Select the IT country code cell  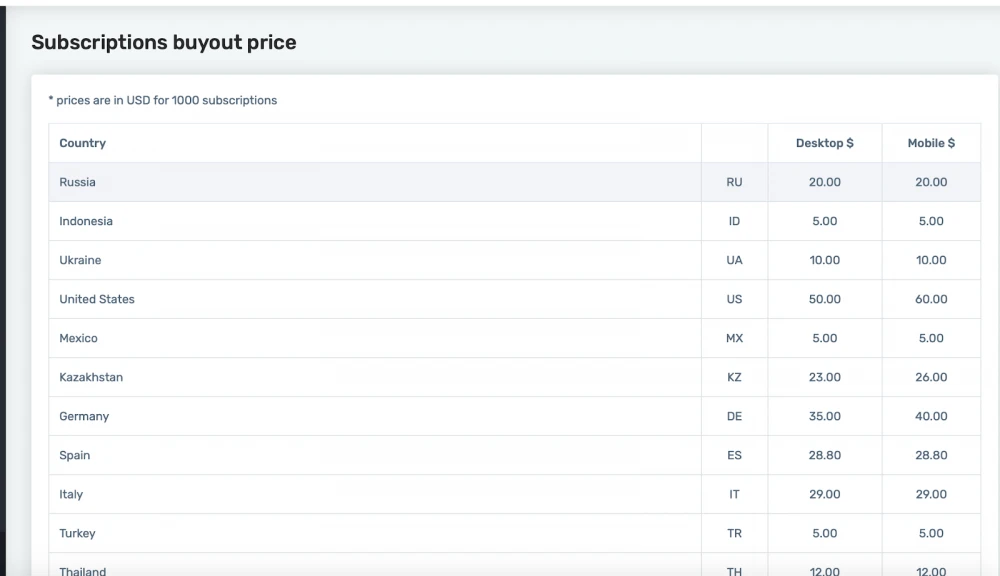(735, 494)
